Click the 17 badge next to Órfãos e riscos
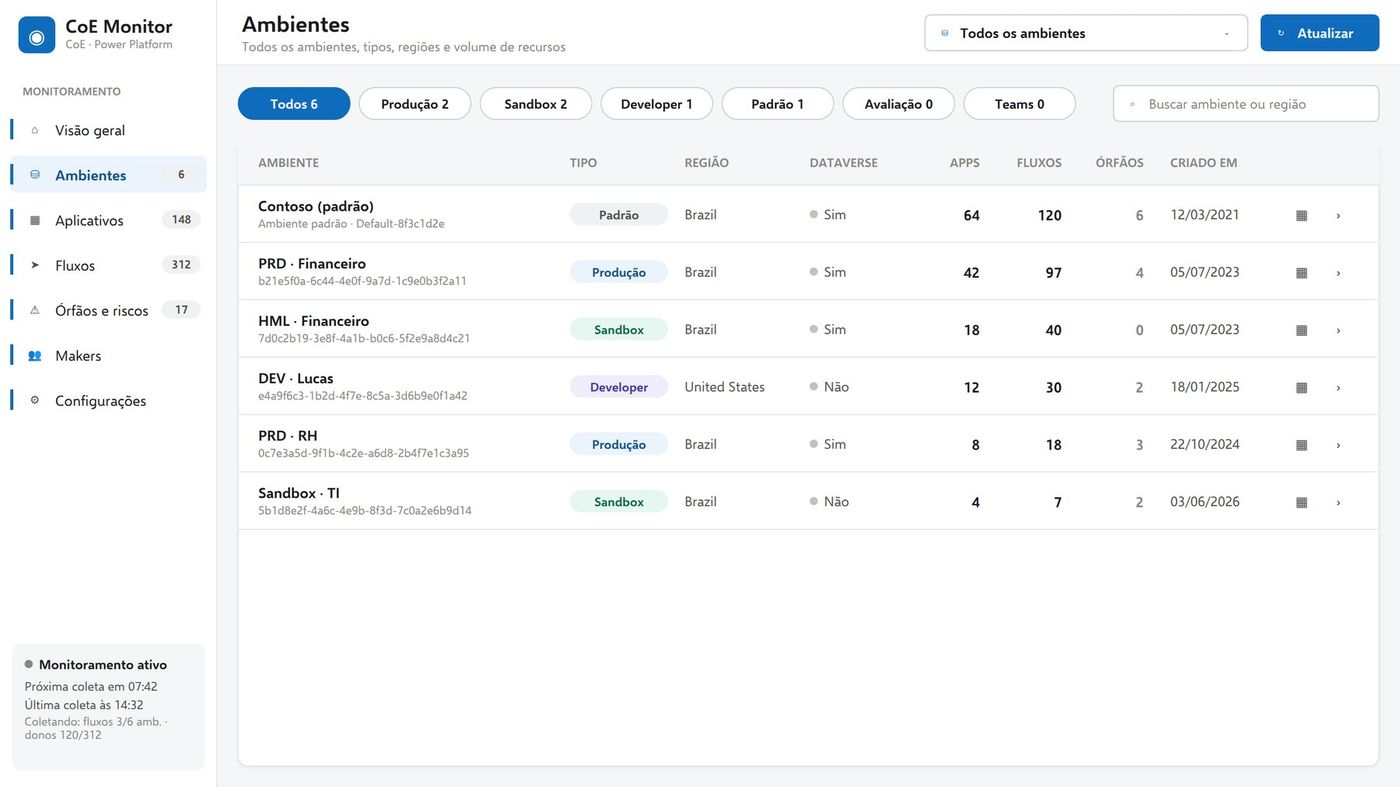The height and width of the screenshot is (787, 1400). coord(181,310)
